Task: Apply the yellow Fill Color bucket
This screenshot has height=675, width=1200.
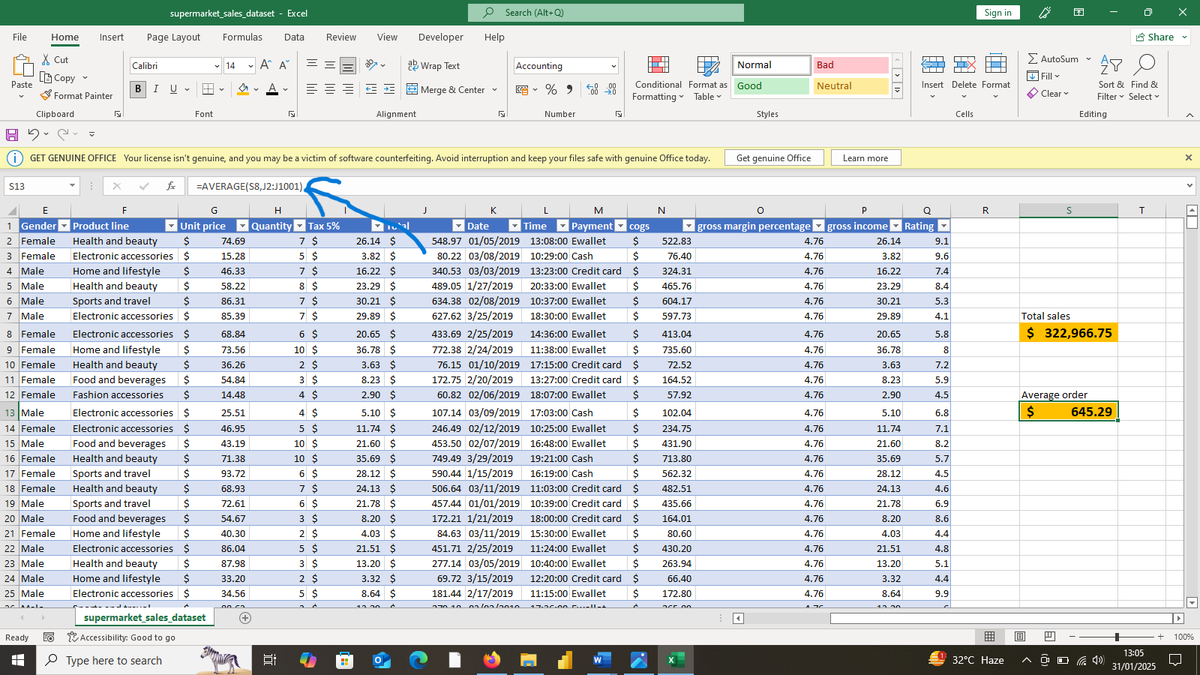Action: click(x=243, y=89)
